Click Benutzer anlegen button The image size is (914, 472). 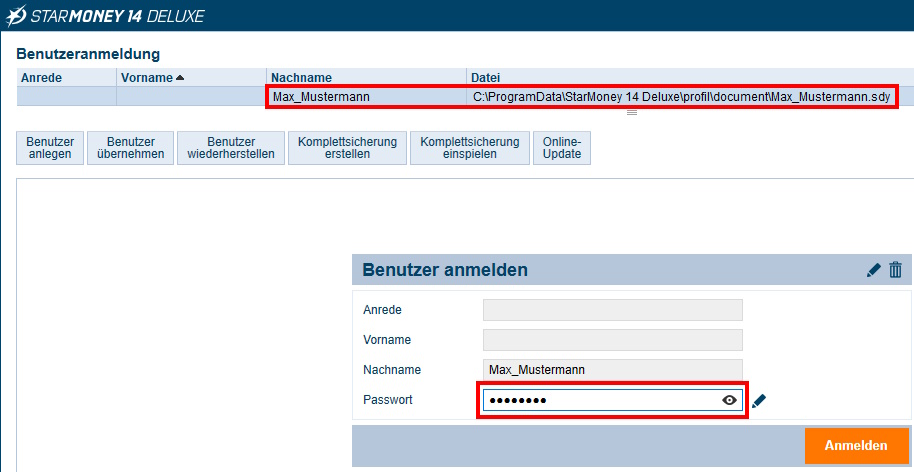[x=50, y=148]
